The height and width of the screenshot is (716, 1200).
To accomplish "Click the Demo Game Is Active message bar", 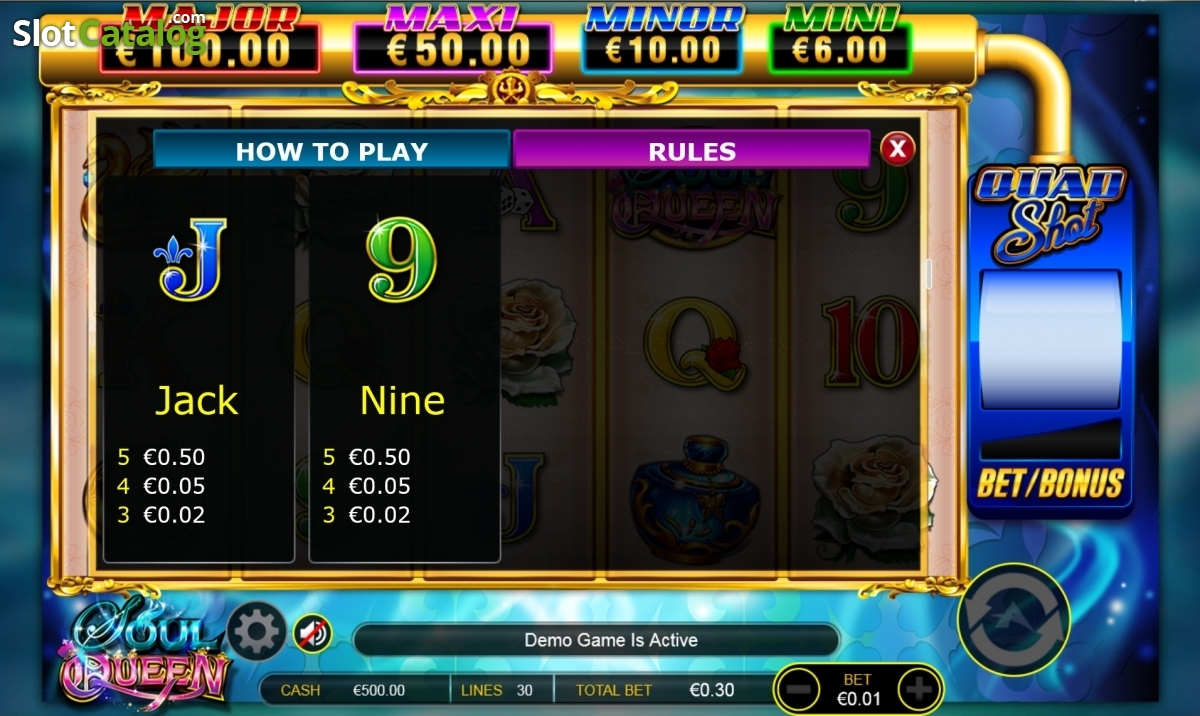I will (597, 640).
